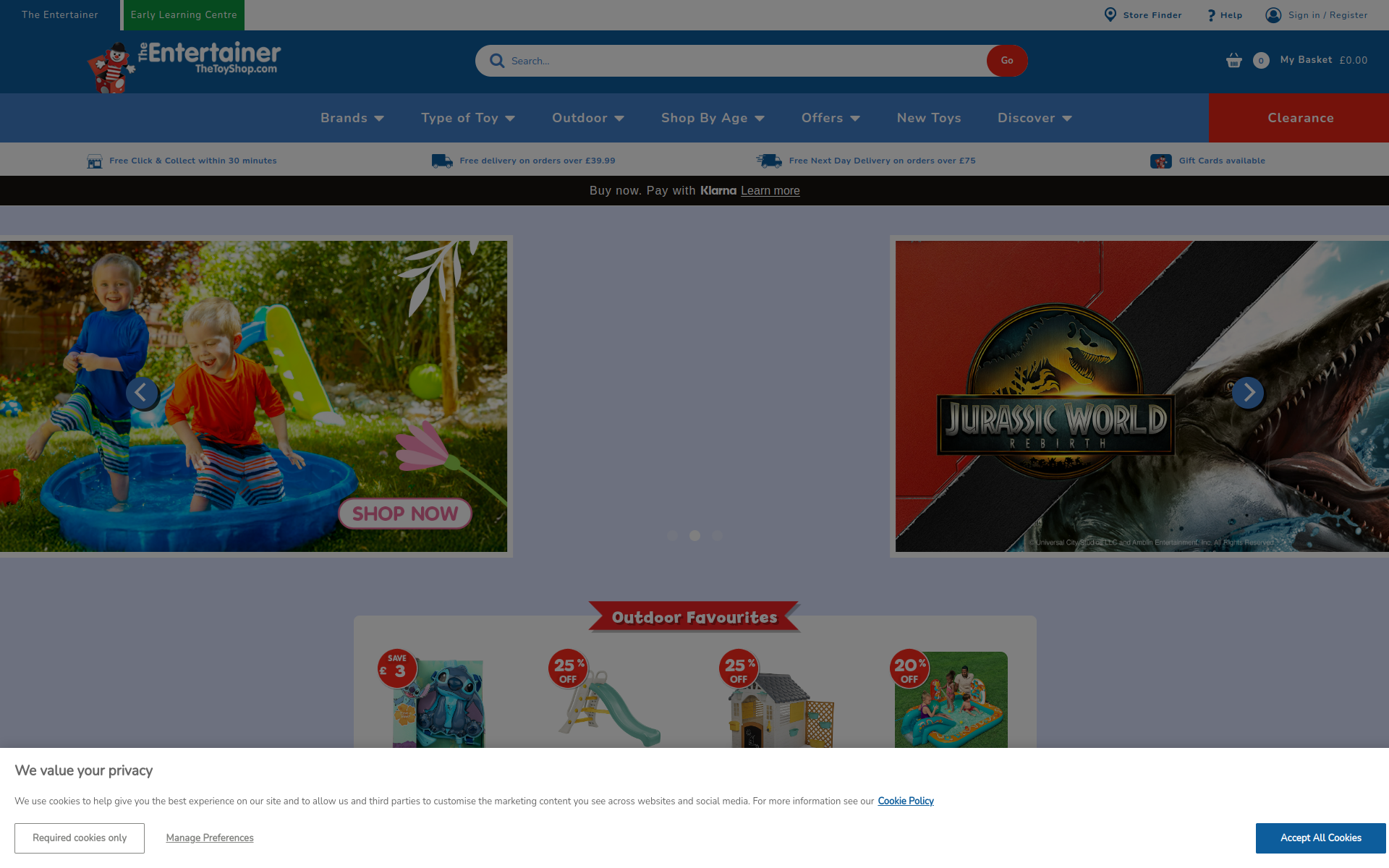Image resolution: width=1389 pixels, height=868 pixels.
Task: Accept all cookies
Action: [x=1321, y=838]
